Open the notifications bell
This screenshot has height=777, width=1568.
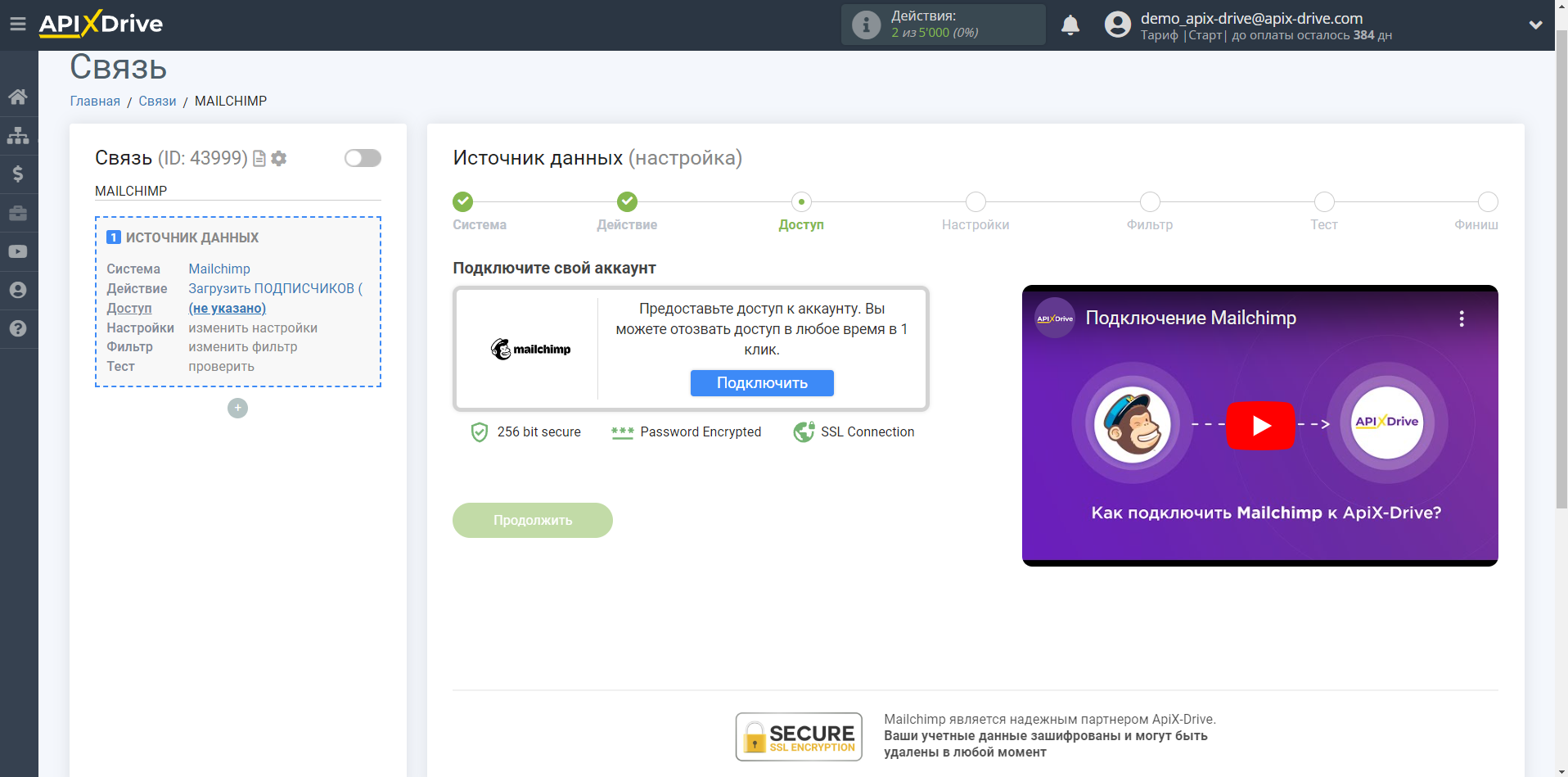1070,25
